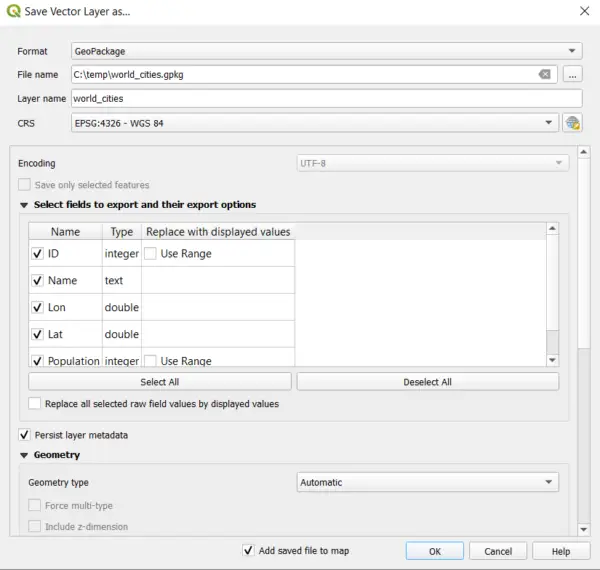
Task: Disable Persist layer metadata
Action: 25,435
